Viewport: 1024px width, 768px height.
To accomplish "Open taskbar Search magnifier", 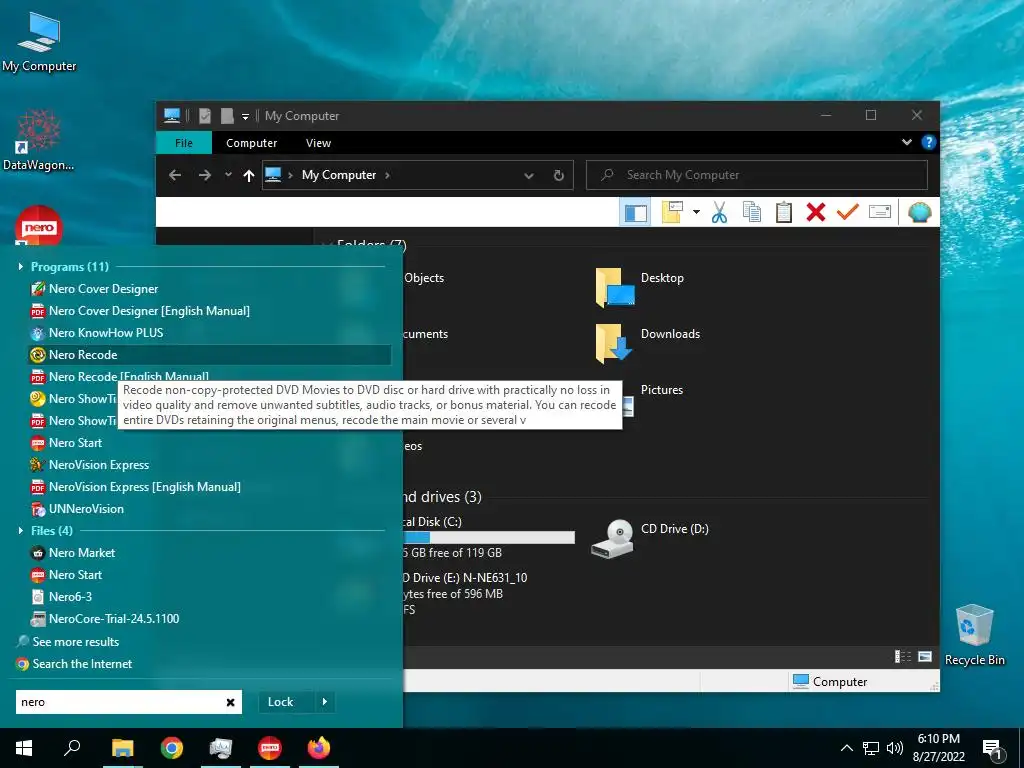I will [x=72, y=748].
